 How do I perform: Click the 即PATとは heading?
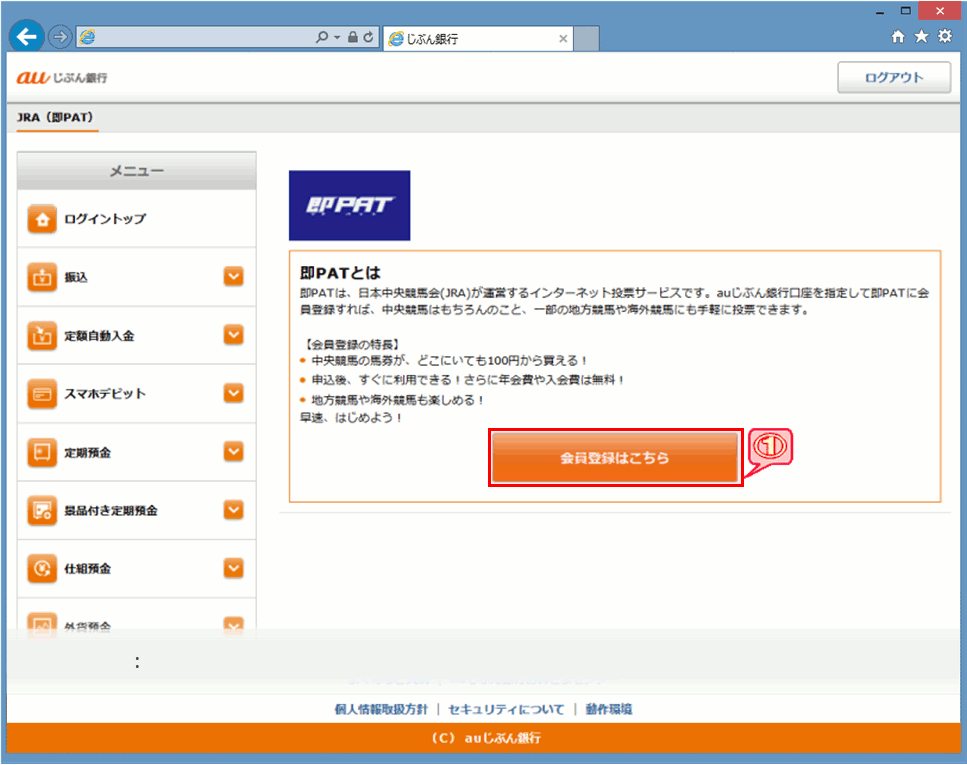tap(340, 273)
